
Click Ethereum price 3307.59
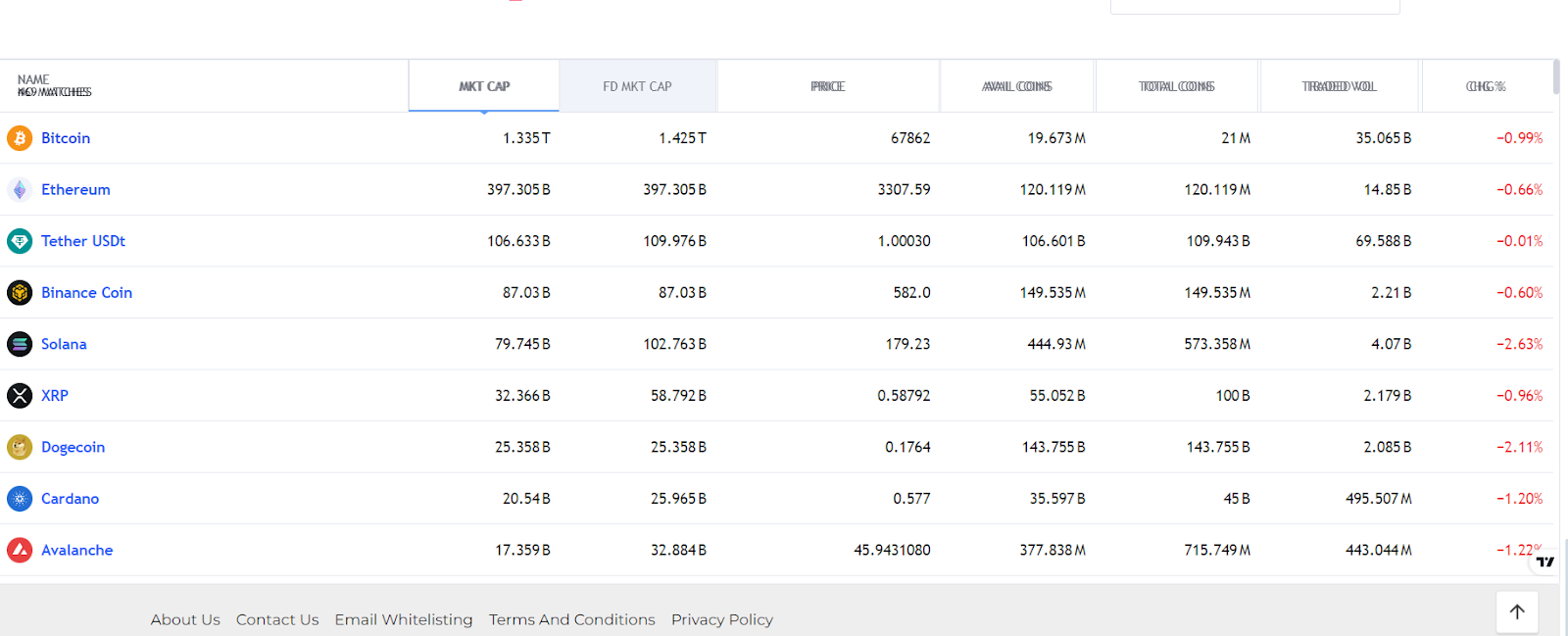coord(904,190)
